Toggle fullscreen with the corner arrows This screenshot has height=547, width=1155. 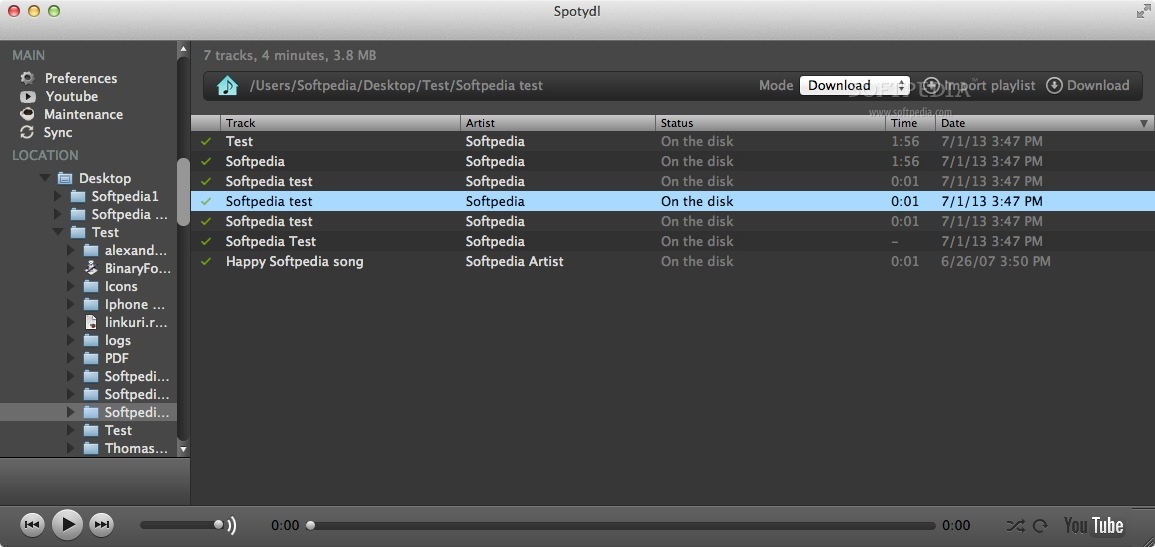1143,11
